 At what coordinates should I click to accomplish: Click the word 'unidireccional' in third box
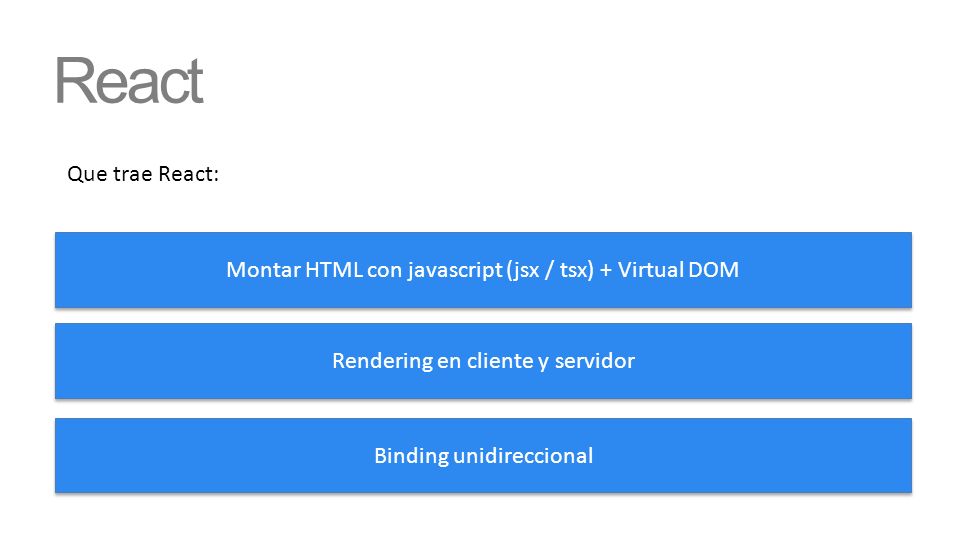click(x=523, y=456)
